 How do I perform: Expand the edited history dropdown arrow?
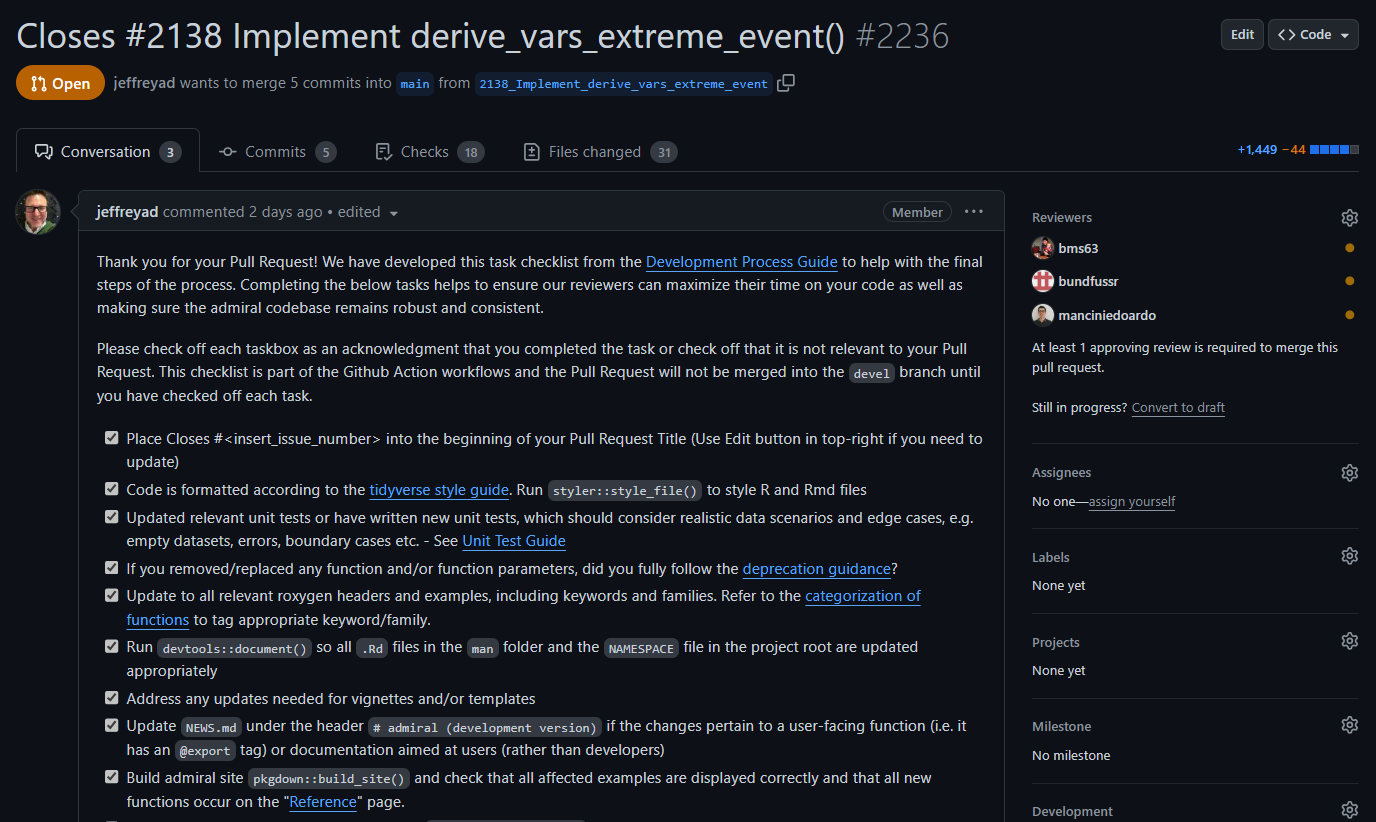point(393,213)
